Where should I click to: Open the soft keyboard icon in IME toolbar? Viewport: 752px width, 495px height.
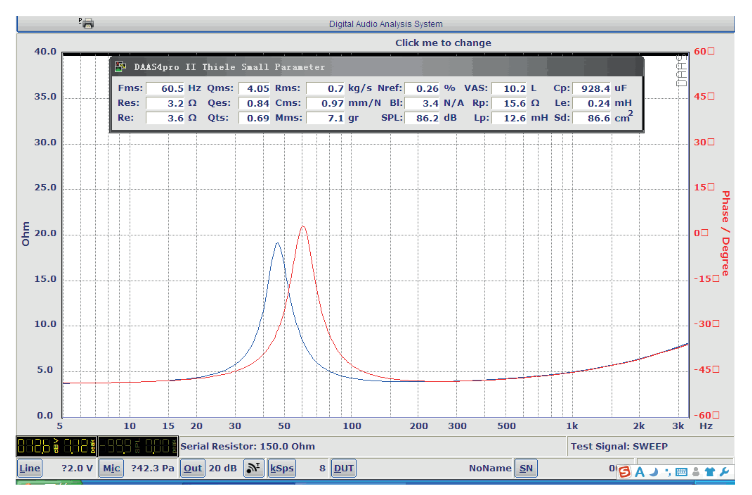pos(681,472)
